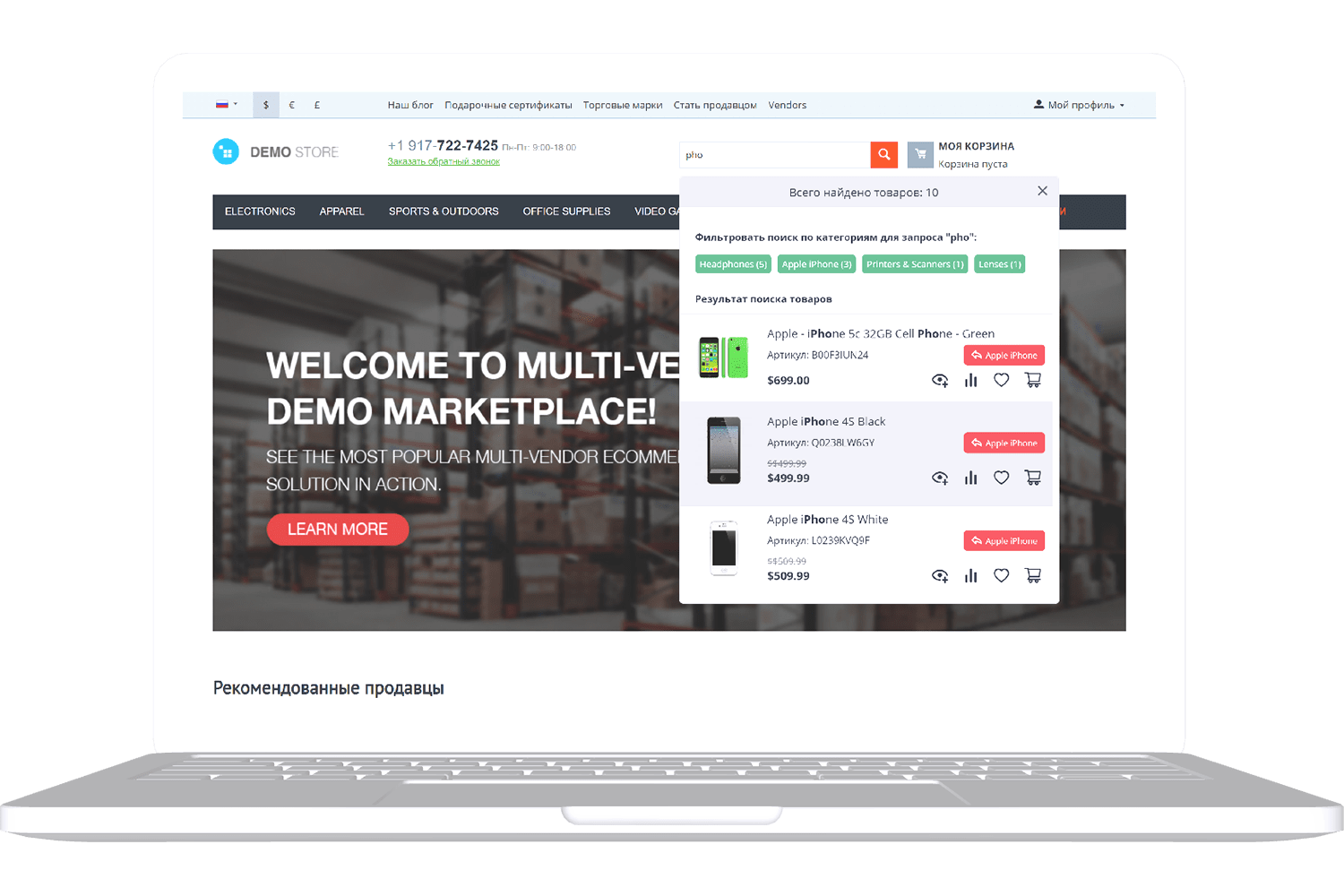The height and width of the screenshot is (896, 1344).
Task: Add iPhone 4S White to cart
Action: (1033, 575)
